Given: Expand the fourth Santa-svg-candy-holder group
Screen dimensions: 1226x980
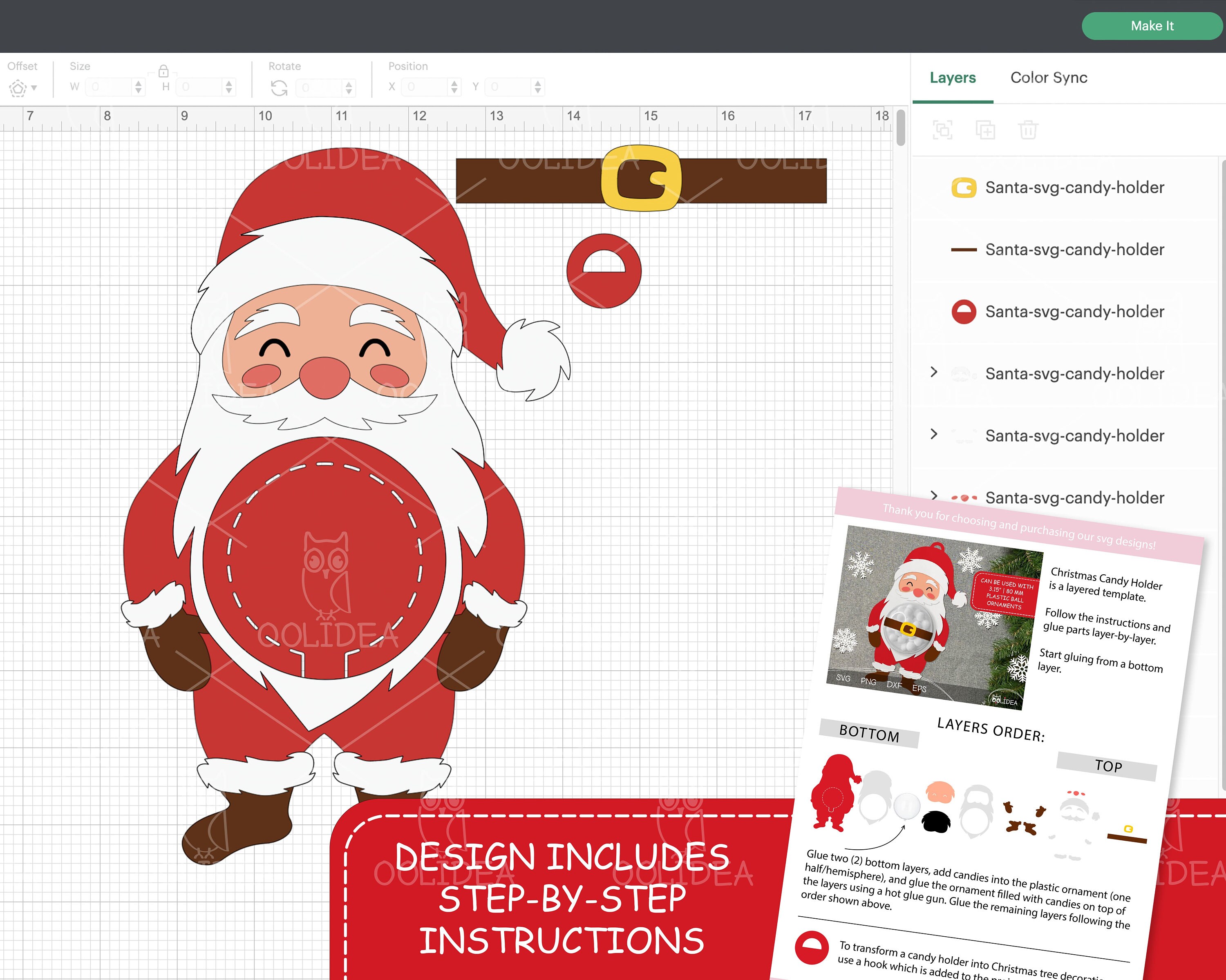Looking at the screenshot, I should pyautogui.click(x=934, y=372).
